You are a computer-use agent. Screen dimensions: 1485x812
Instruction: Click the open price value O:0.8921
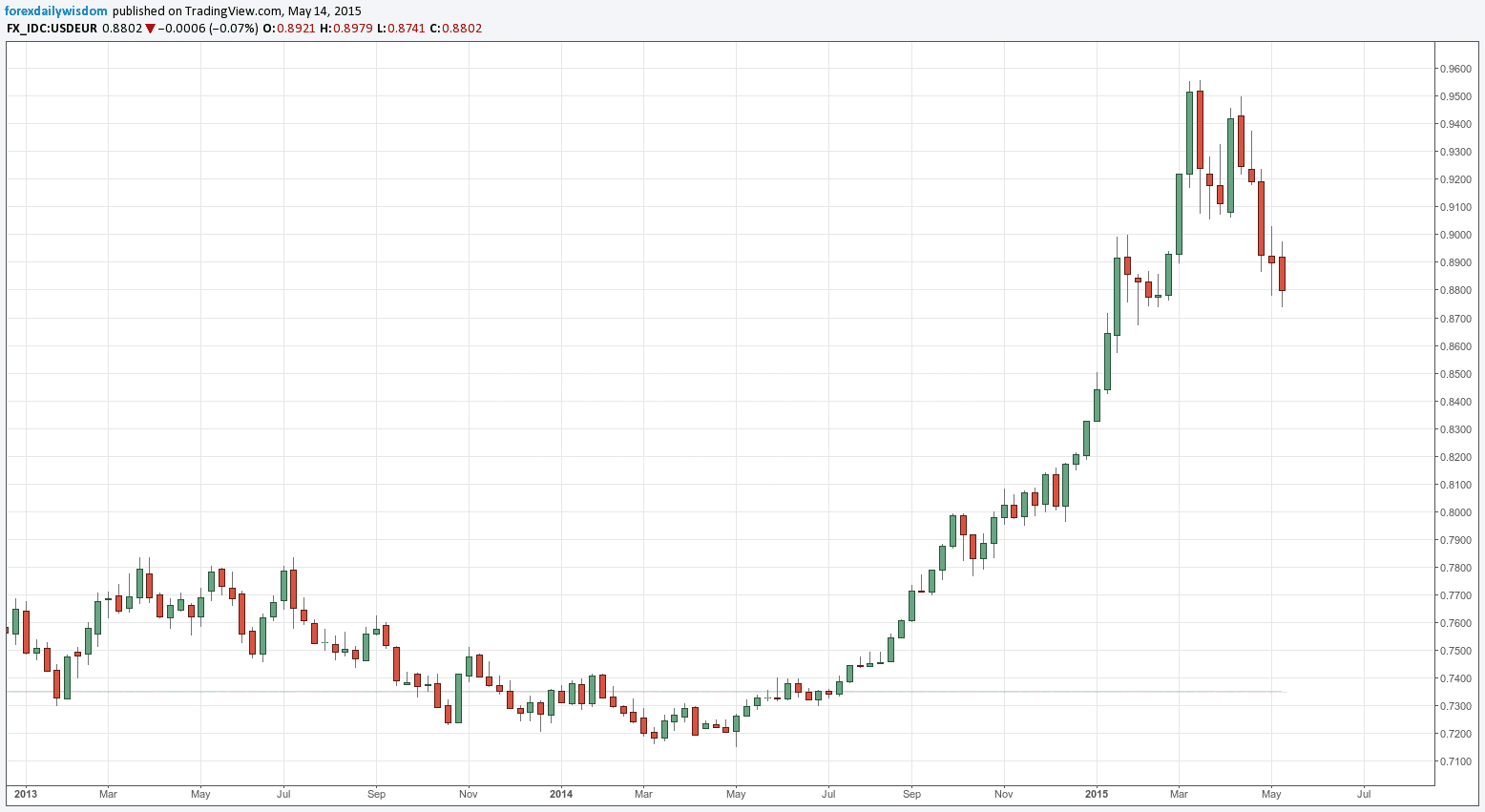click(x=288, y=29)
